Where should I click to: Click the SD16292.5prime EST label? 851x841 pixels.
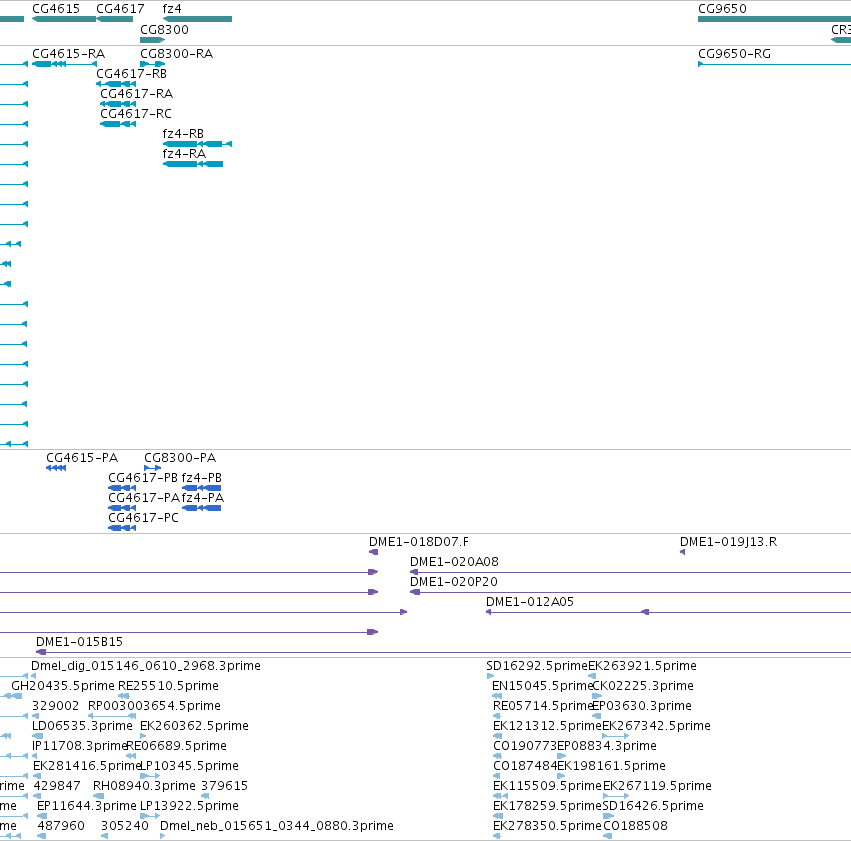point(537,666)
